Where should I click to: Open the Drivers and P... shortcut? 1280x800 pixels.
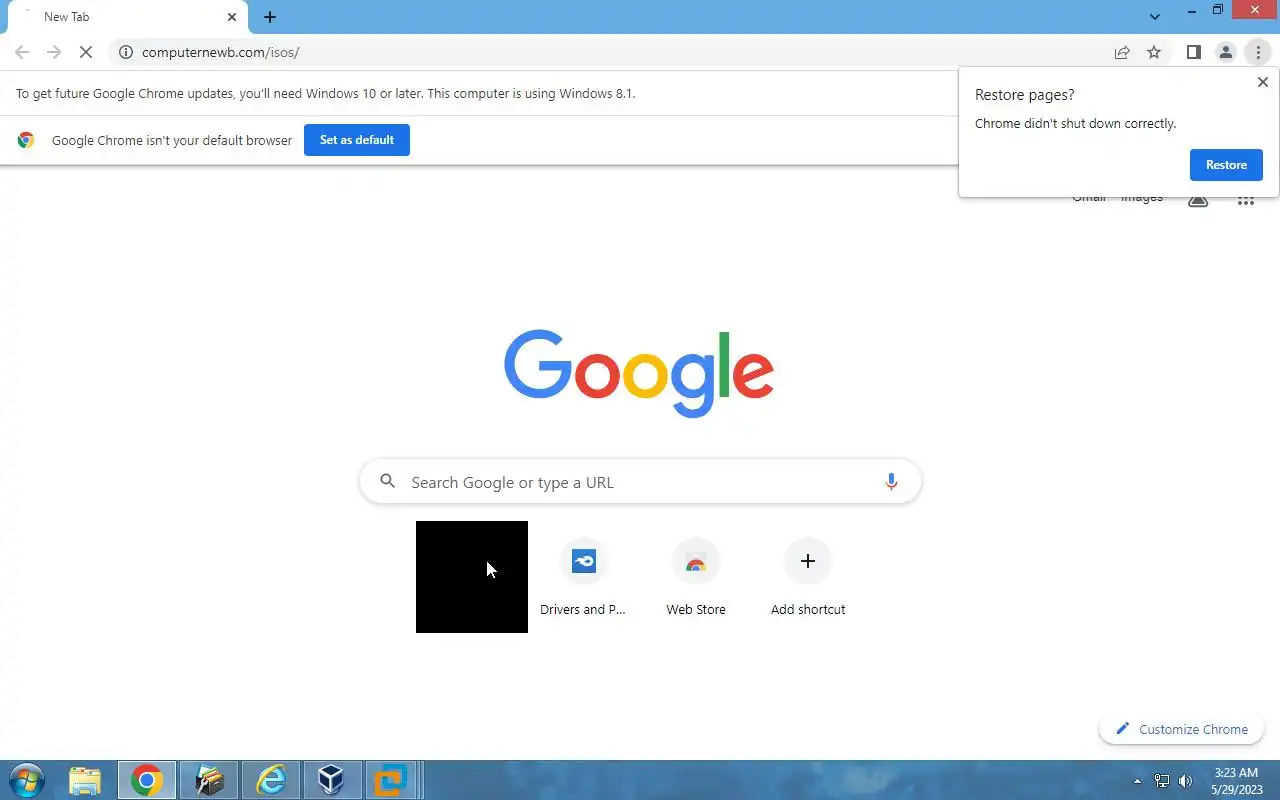pos(584,577)
